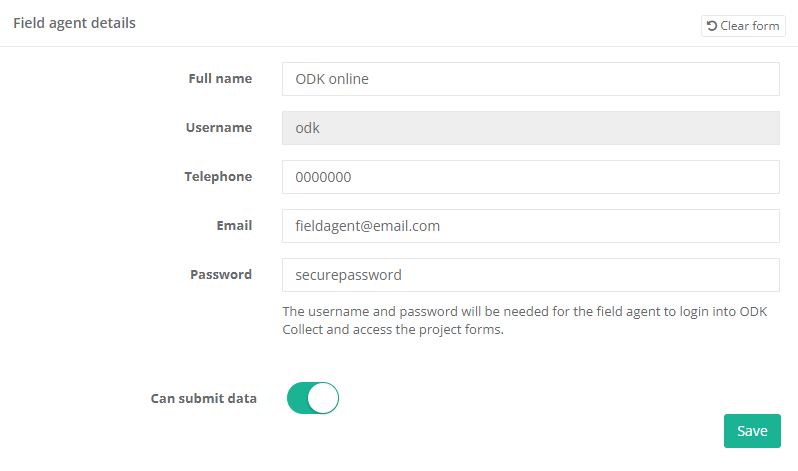Select the Telephone input field
The width and height of the screenshot is (798, 471).
[x=530, y=177]
